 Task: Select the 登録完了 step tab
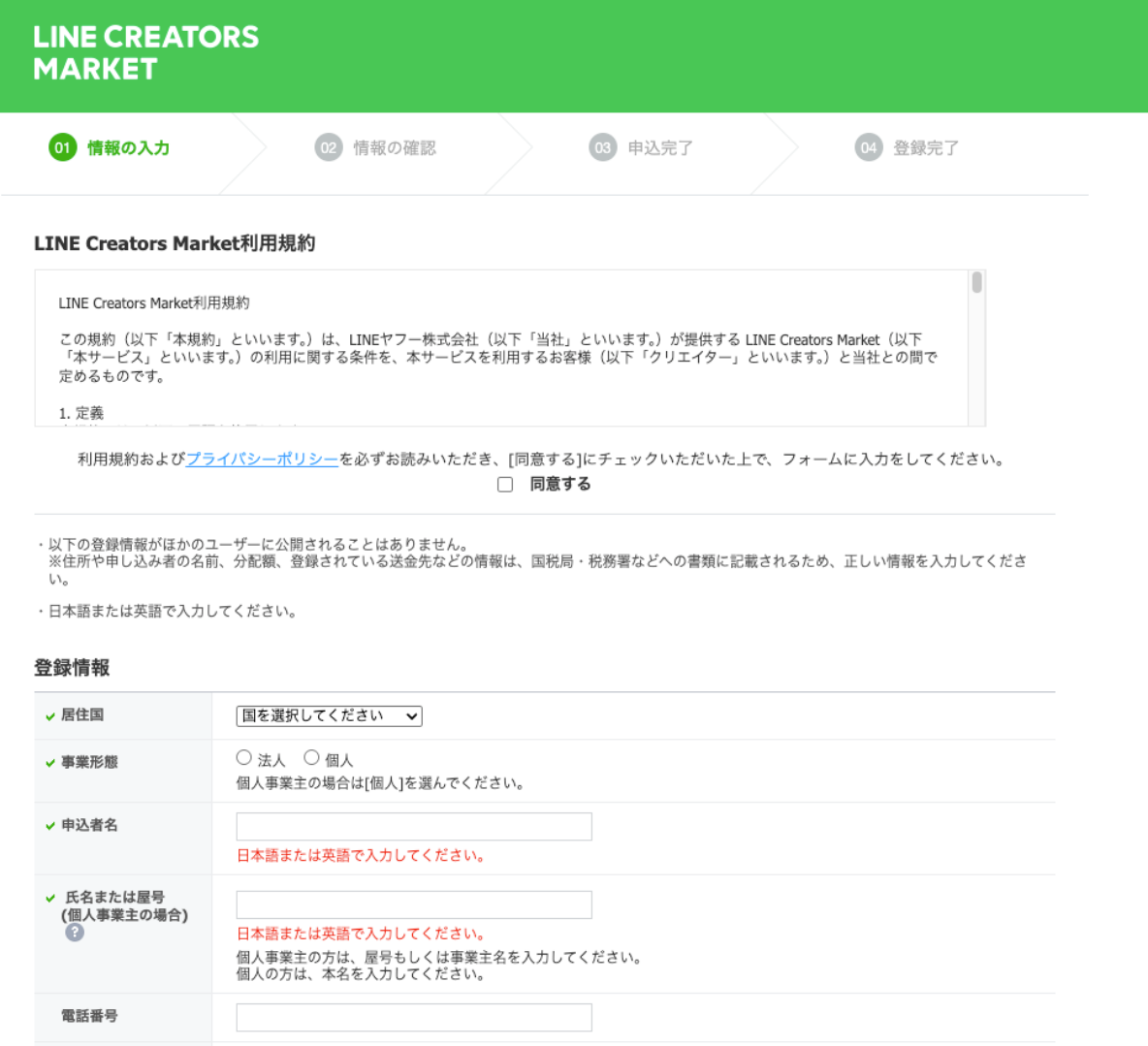926,148
